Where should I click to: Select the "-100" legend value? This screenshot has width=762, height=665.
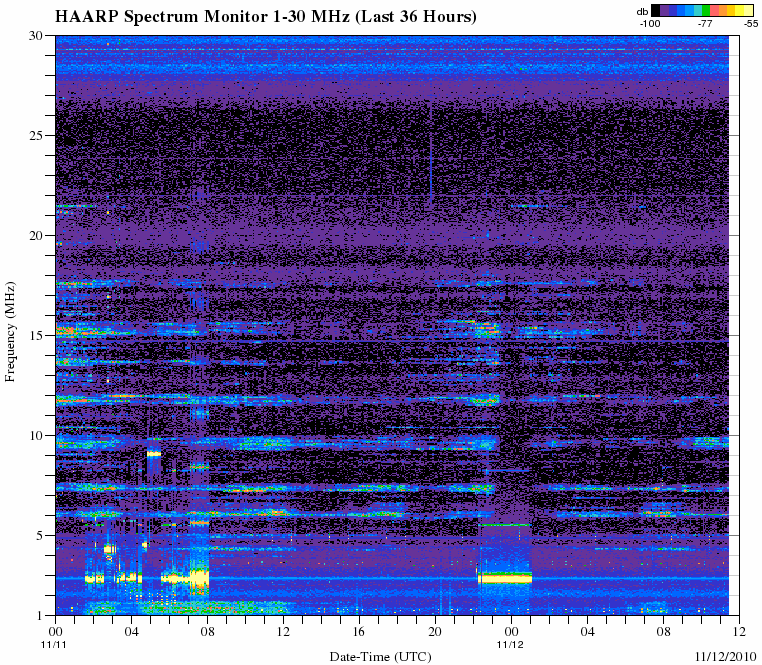(x=650, y=23)
